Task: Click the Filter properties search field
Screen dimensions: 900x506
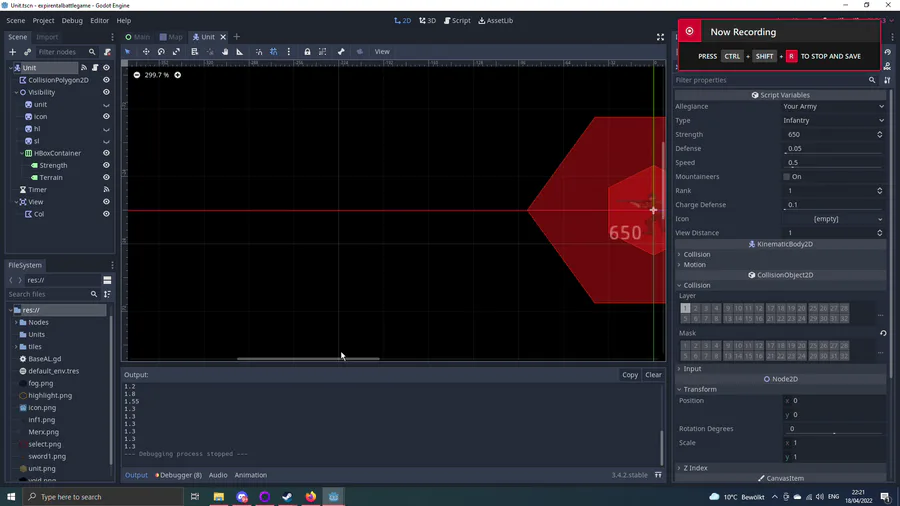Action: click(775, 80)
